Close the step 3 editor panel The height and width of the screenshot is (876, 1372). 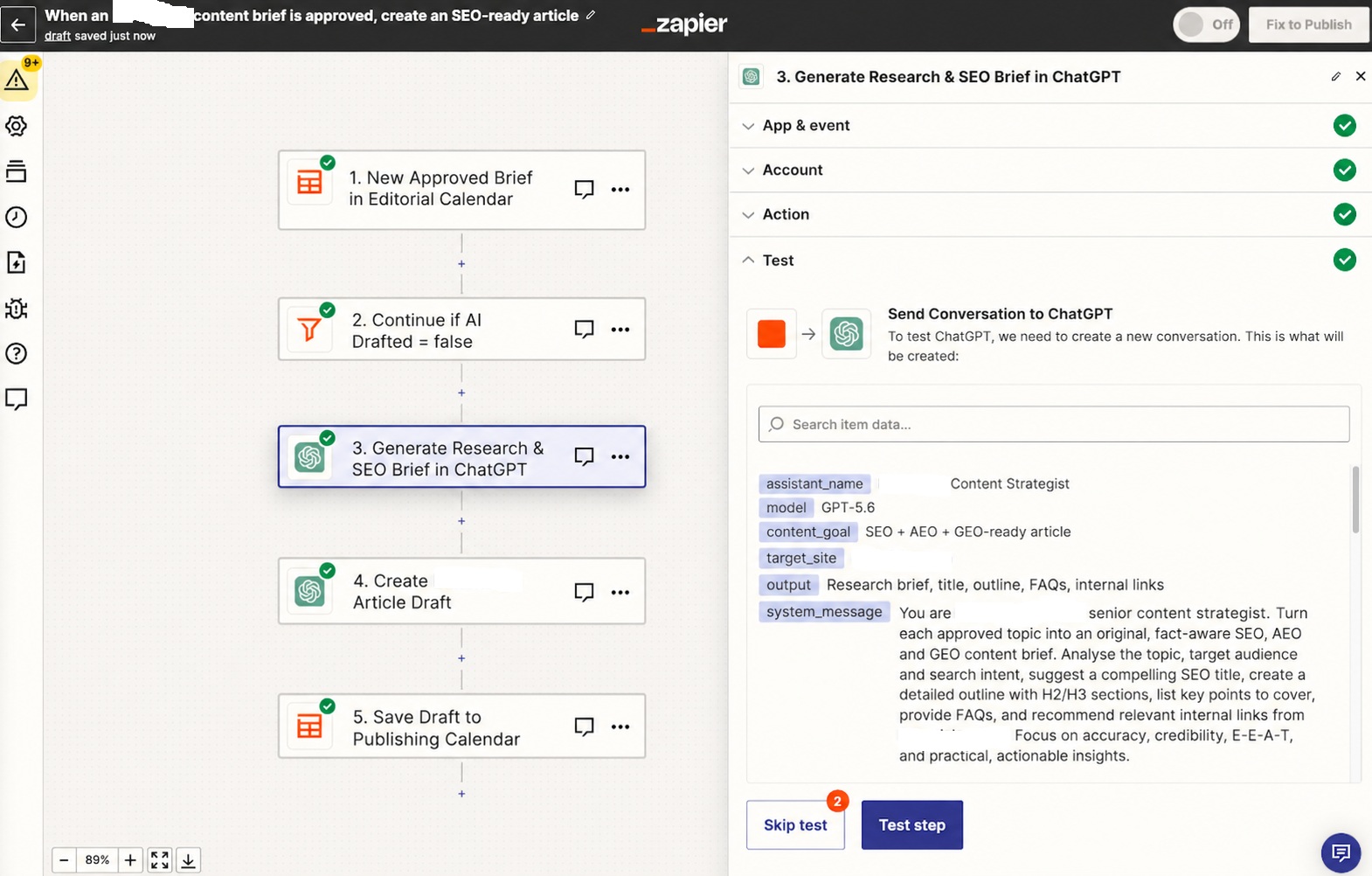[x=1361, y=76]
